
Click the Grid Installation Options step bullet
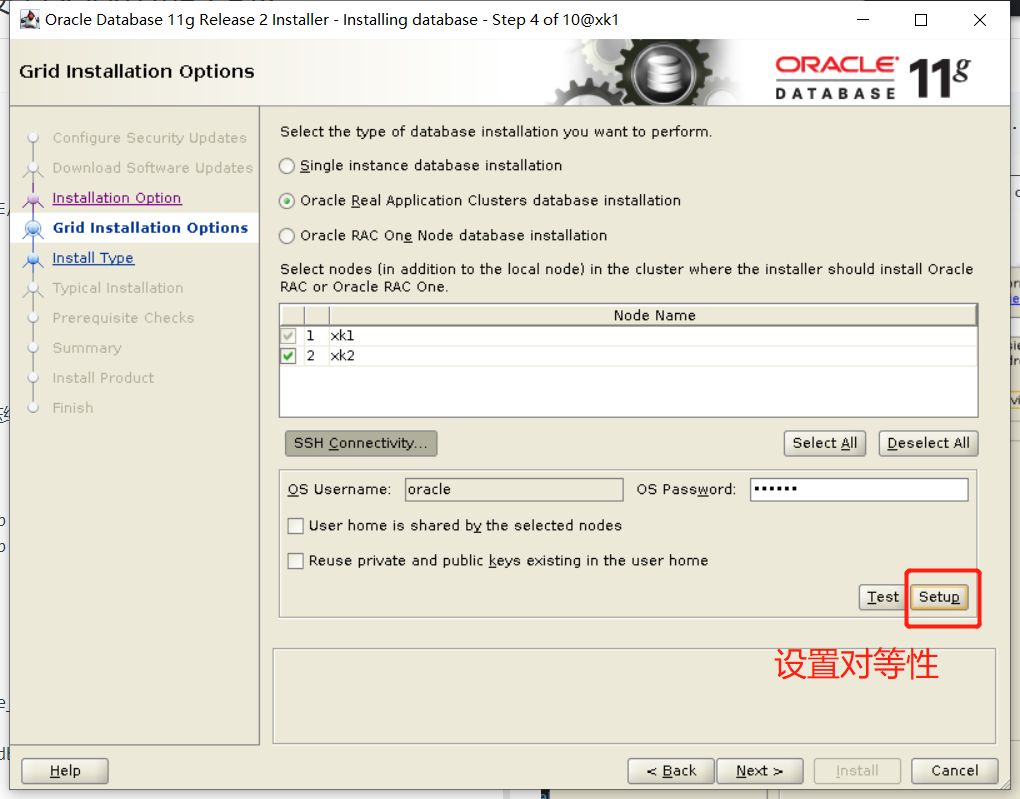click(33, 228)
